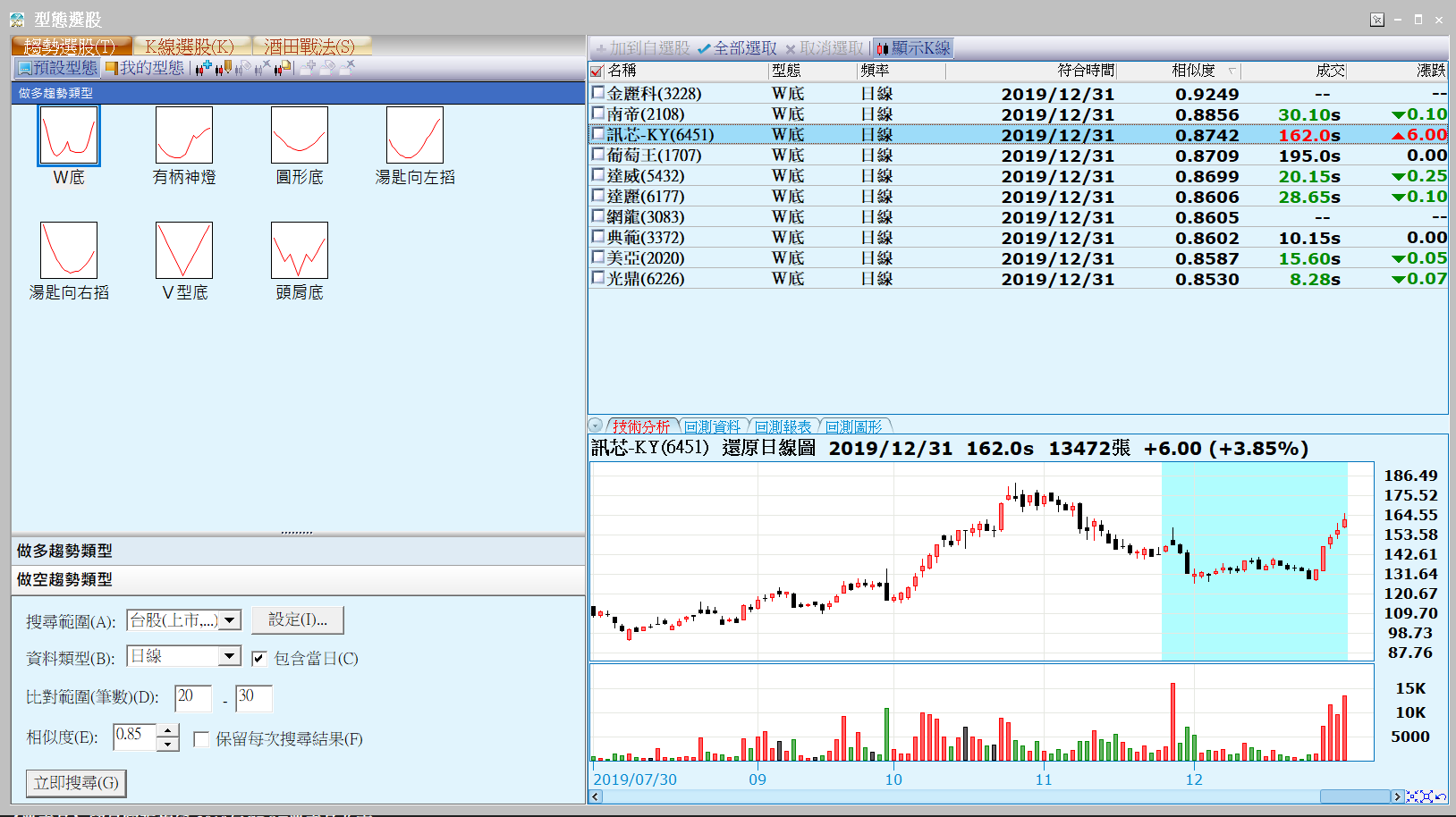Open the 回測報表 tab
This screenshot has width=1456, height=817.
coord(783,427)
